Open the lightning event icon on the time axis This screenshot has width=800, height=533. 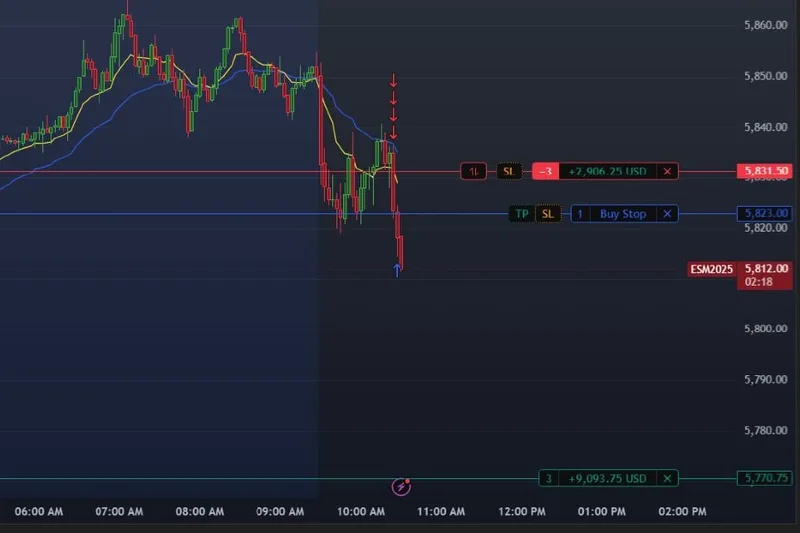(x=401, y=487)
